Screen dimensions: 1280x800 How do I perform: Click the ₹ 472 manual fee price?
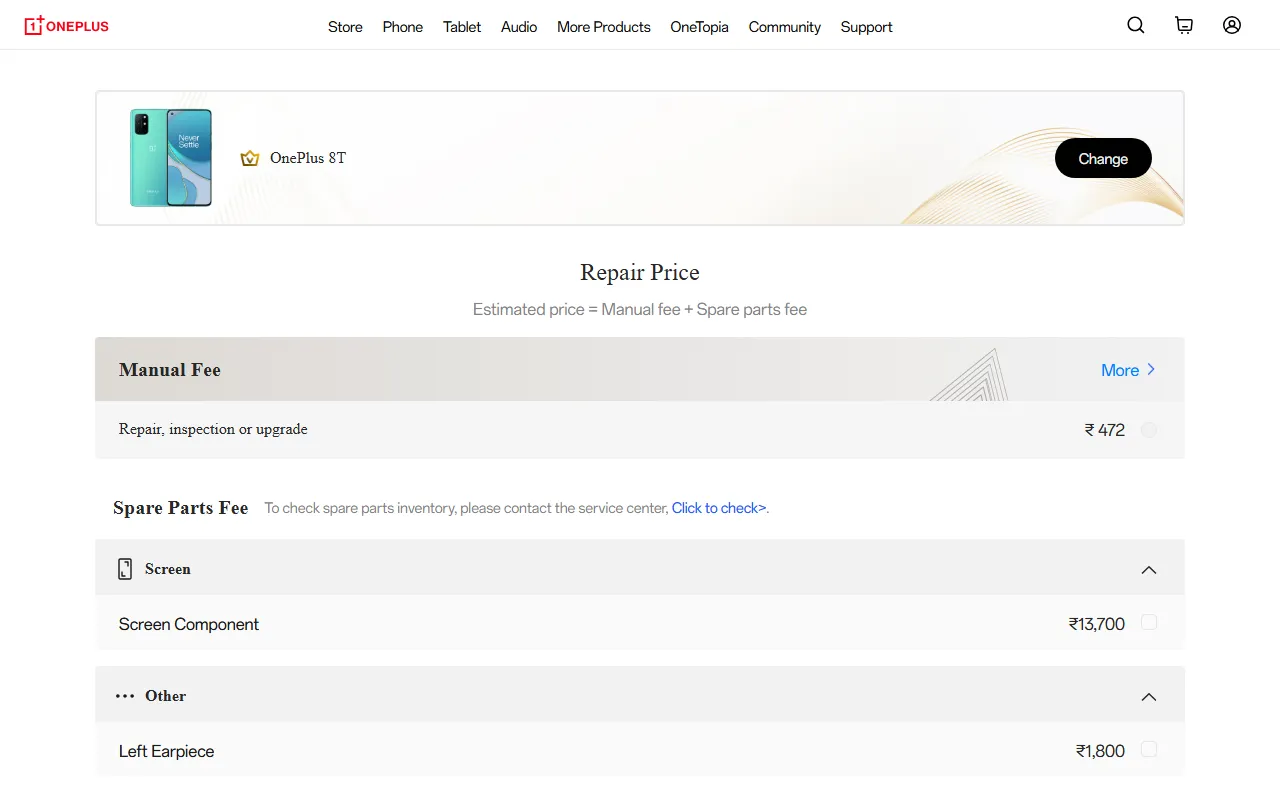coord(1105,430)
